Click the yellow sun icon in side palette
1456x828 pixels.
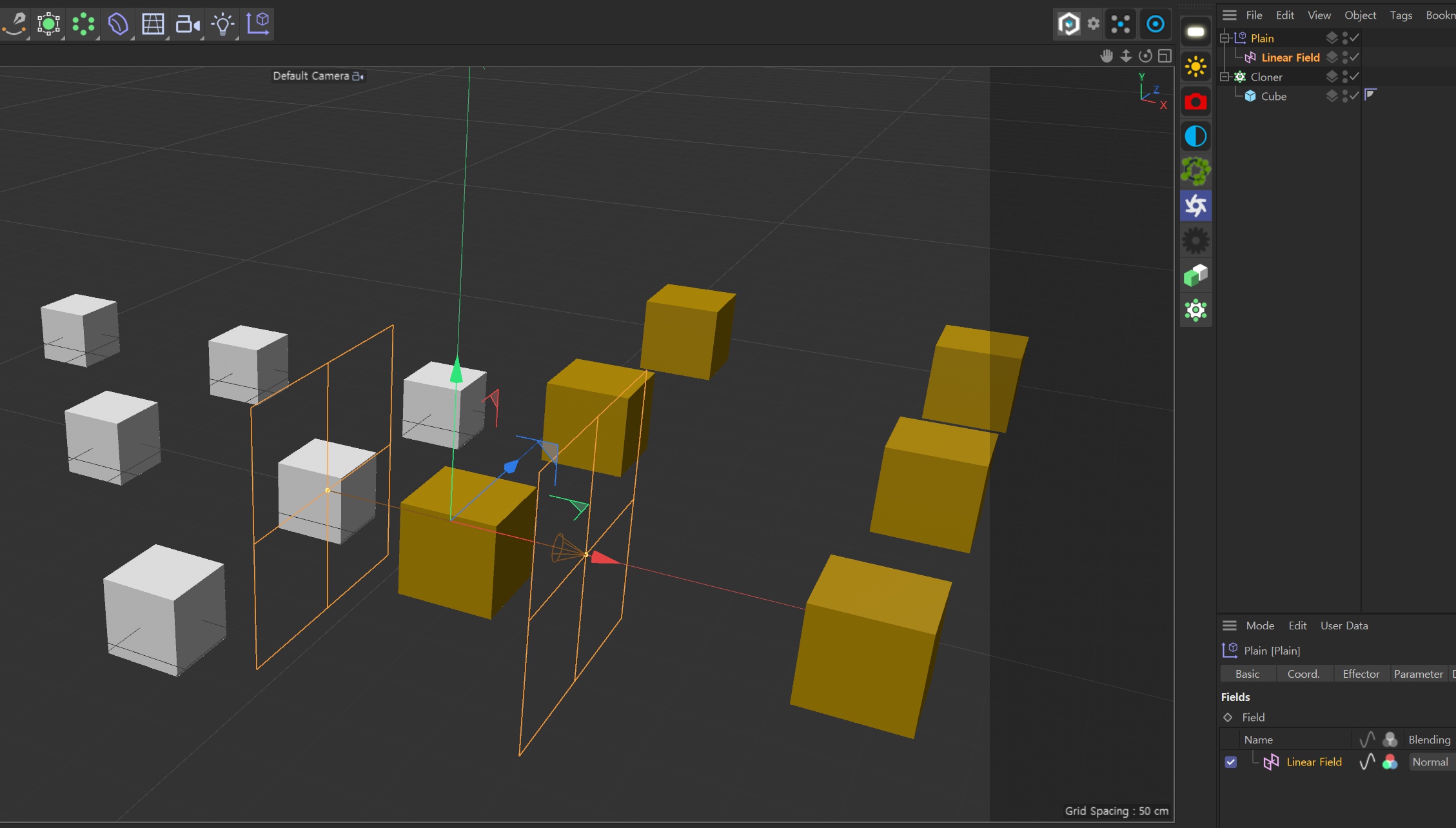(1195, 66)
